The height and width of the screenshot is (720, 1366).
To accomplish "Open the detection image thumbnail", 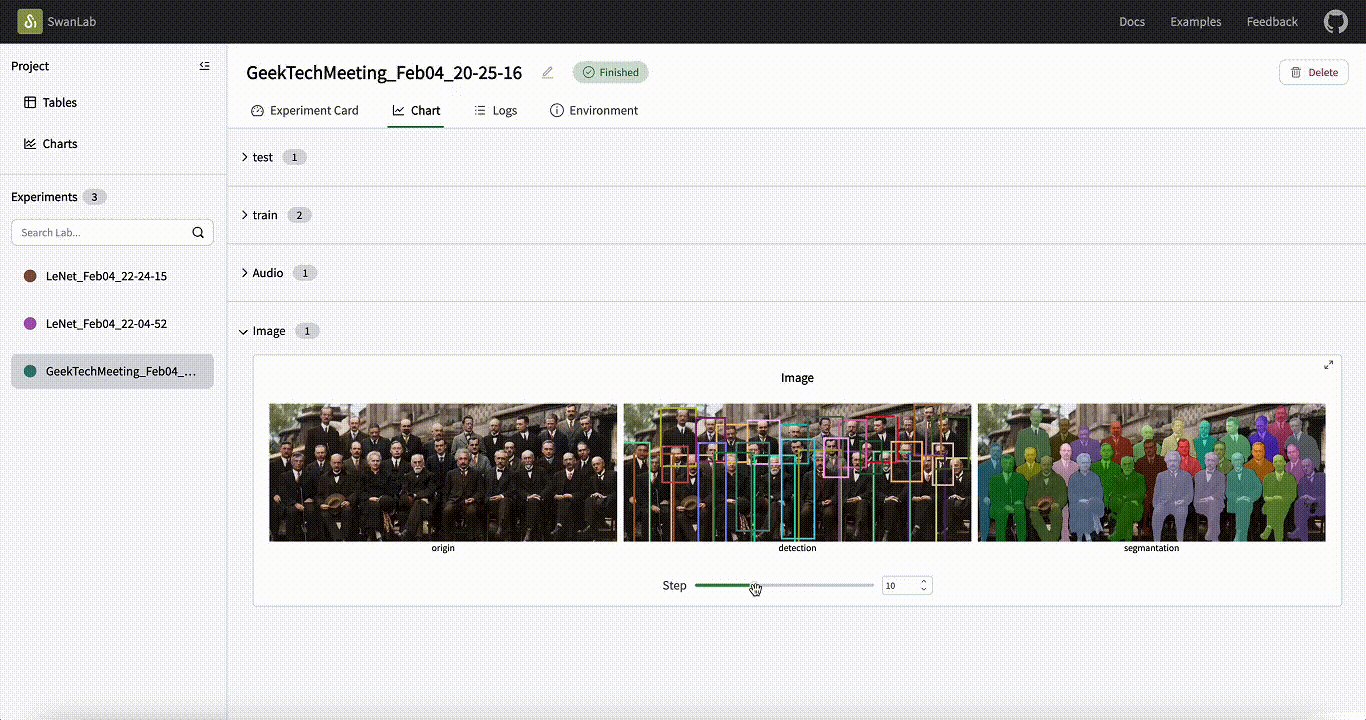I will [x=797, y=472].
